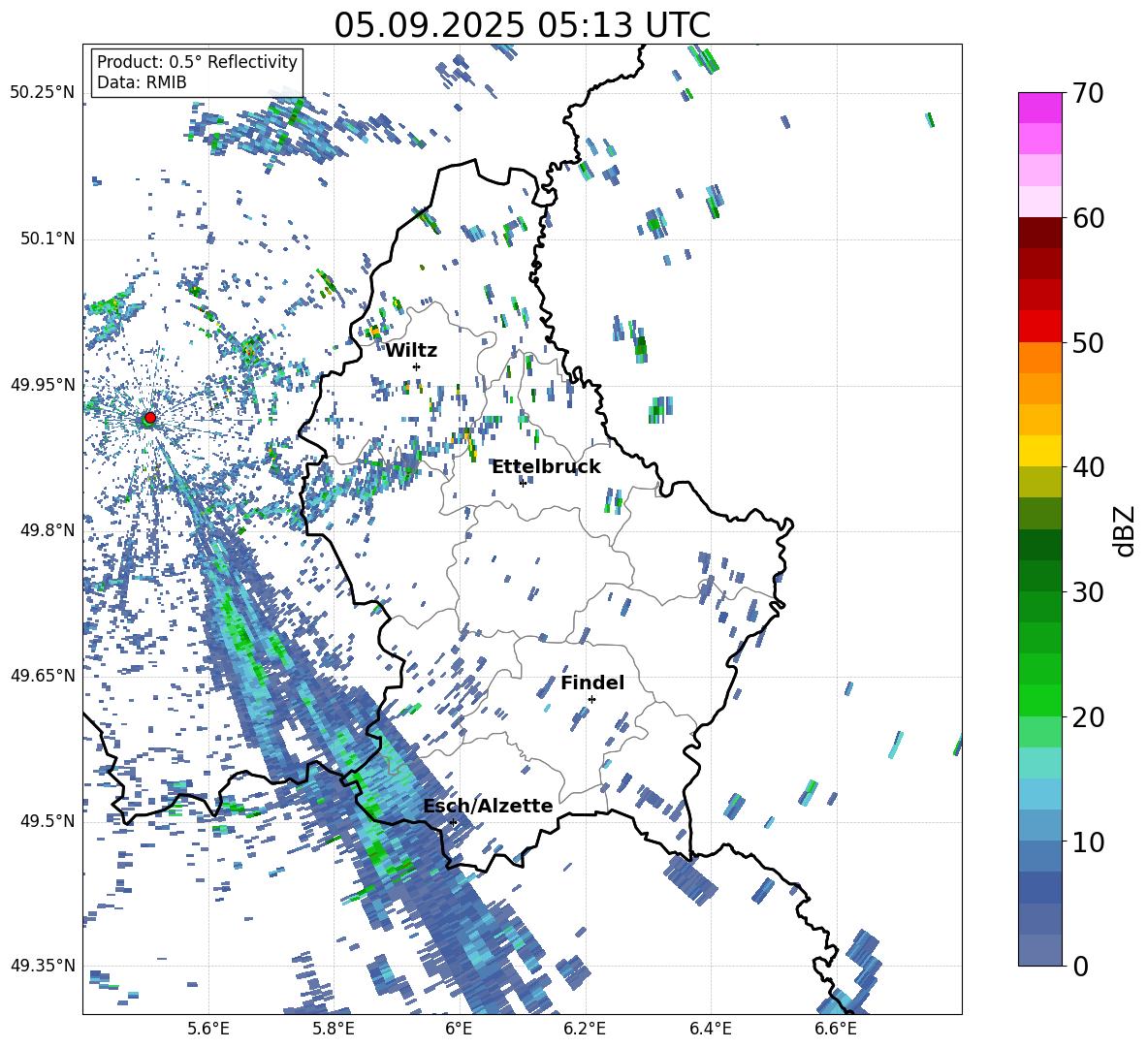Click the 70 tick label on colorbar
Viewport: 1148px width, 1048px height.
click(x=1088, y=94)
